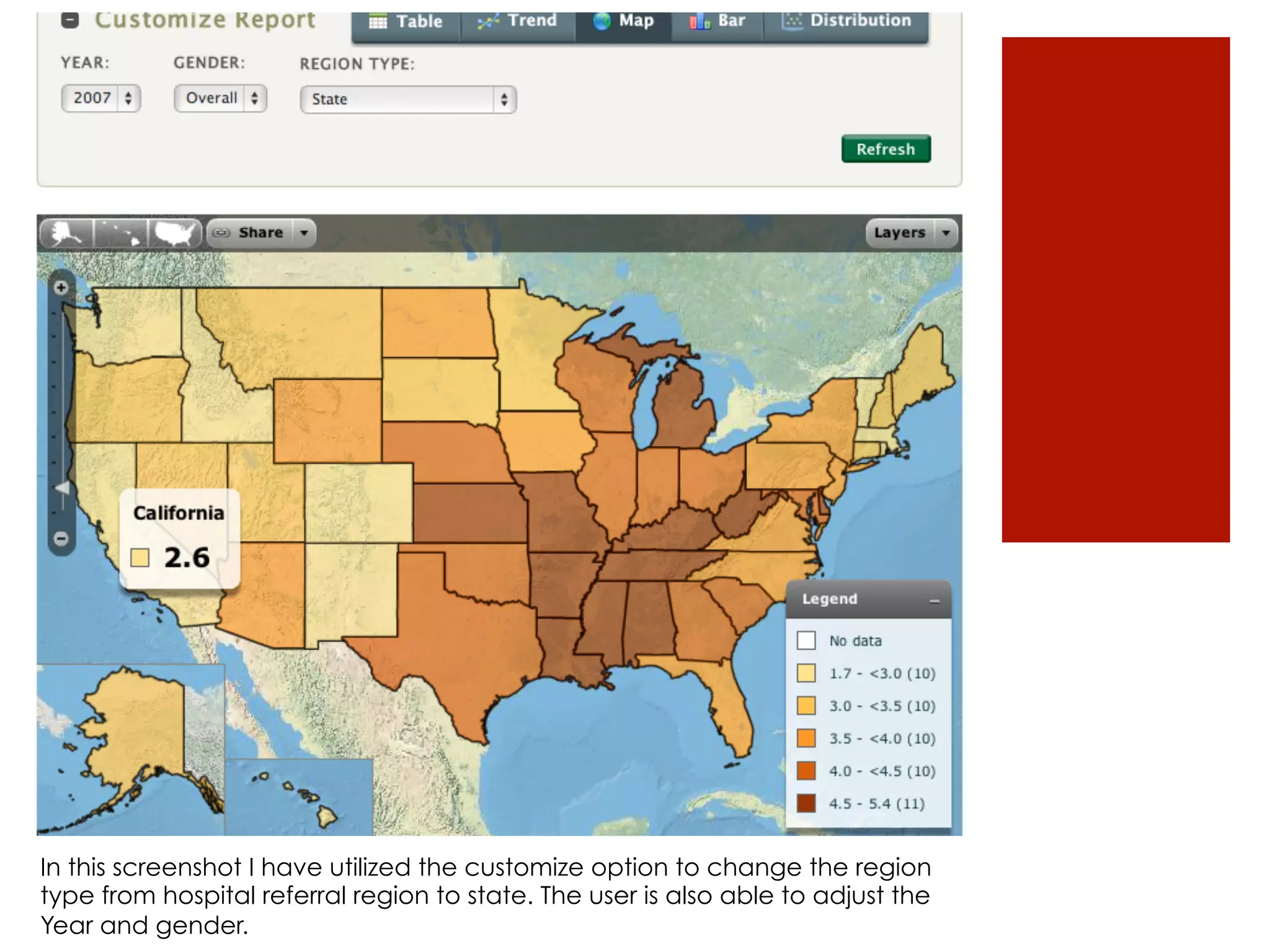Click the zoom slider handle
Viewport: 1270px width, 952px height.
click(62, 488)
